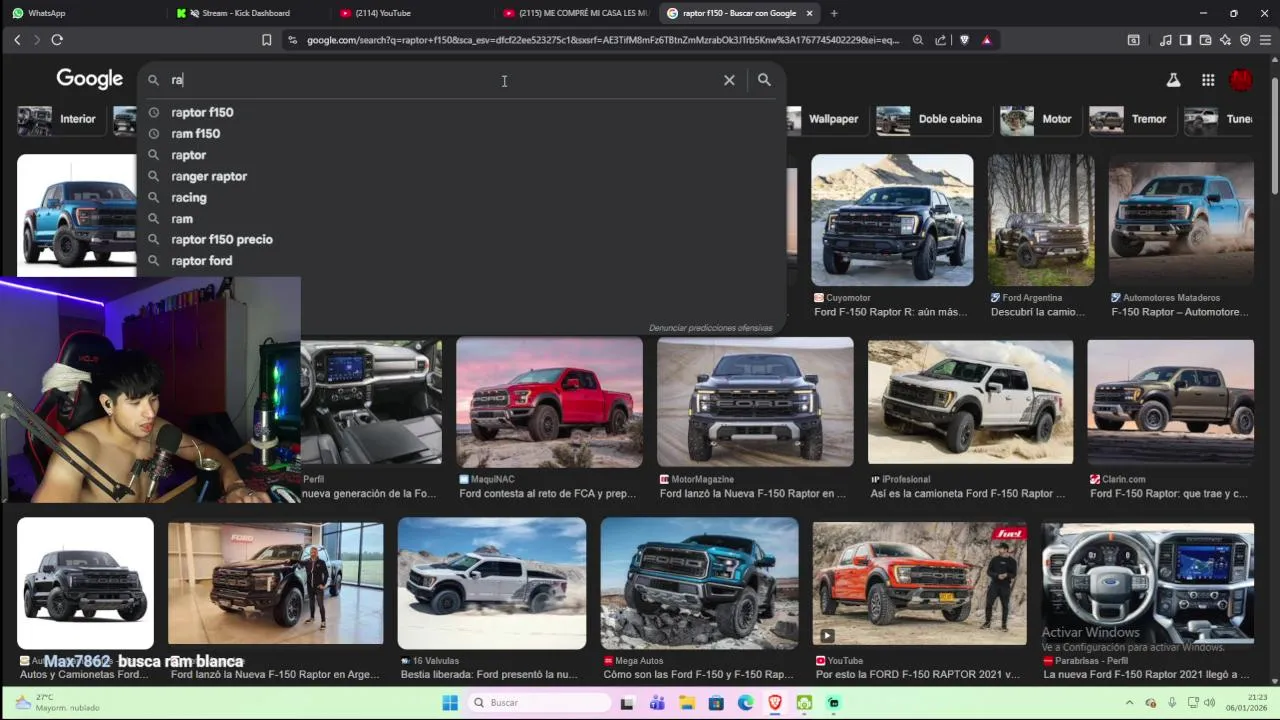Share this page via the share icon
Screen dimensions: 1280x720
tap(941, 40)
